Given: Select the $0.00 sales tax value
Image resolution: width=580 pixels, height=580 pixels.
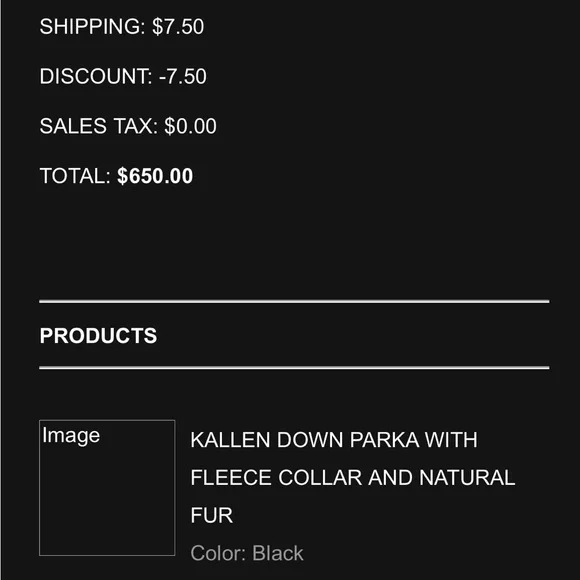Looking at the screenshot, I should click(190, 126).
